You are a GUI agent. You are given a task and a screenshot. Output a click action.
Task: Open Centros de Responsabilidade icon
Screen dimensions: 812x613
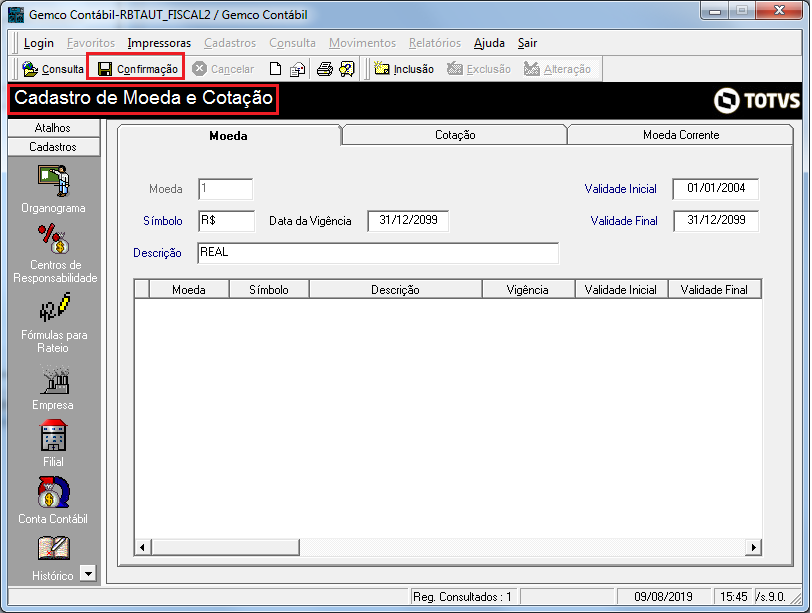click(x=53, y=238)
